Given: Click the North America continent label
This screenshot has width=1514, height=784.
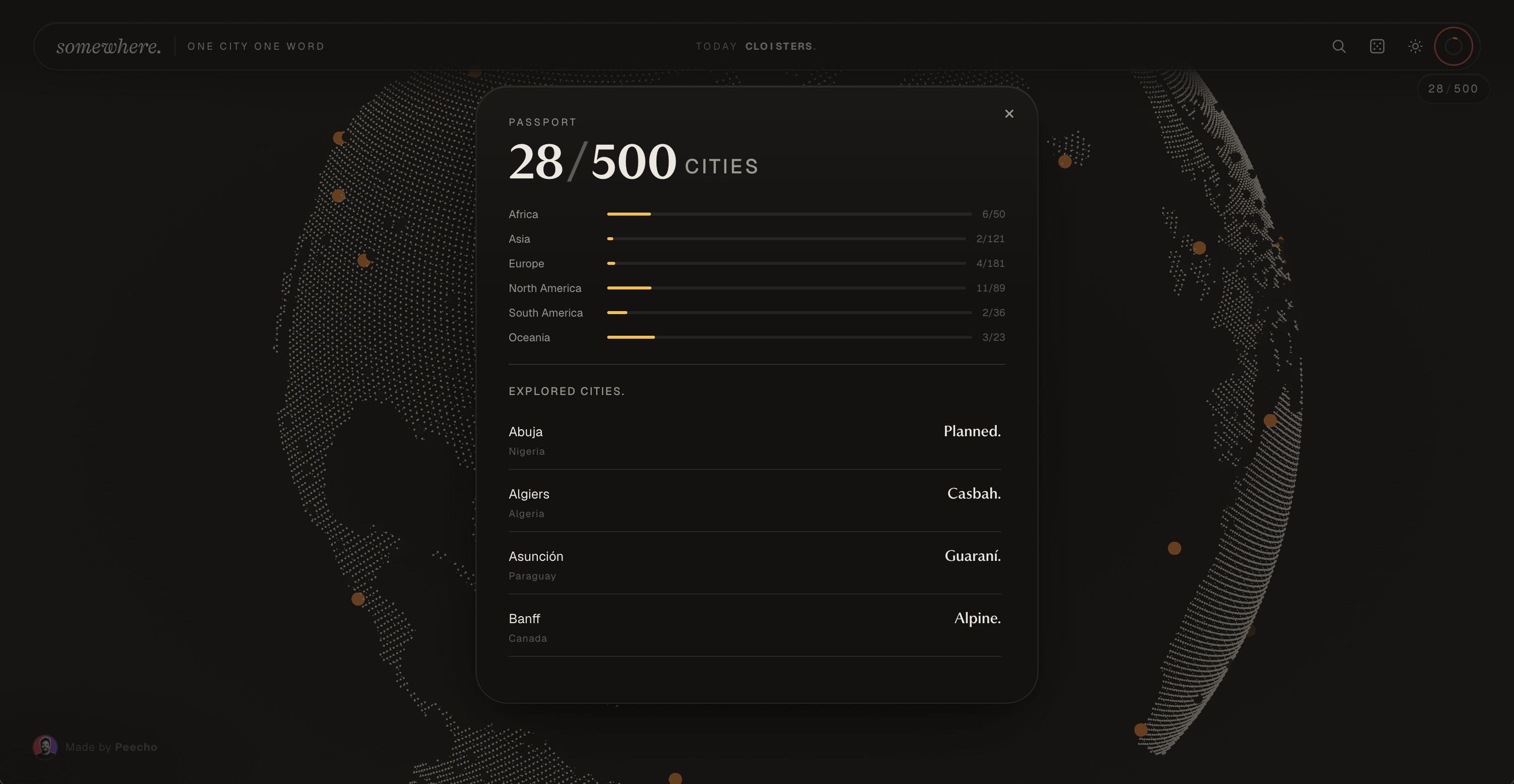Looking at the screenshot, I should click(545, 288).
